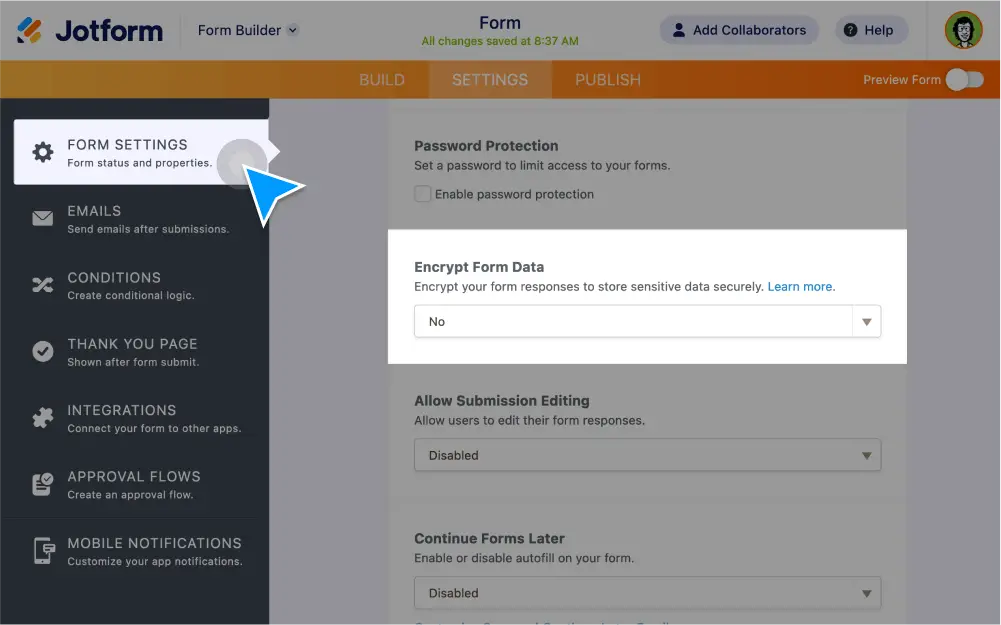Click the Jotform logo
This screenshot has width=1001, height=625.
pos(88,30)
